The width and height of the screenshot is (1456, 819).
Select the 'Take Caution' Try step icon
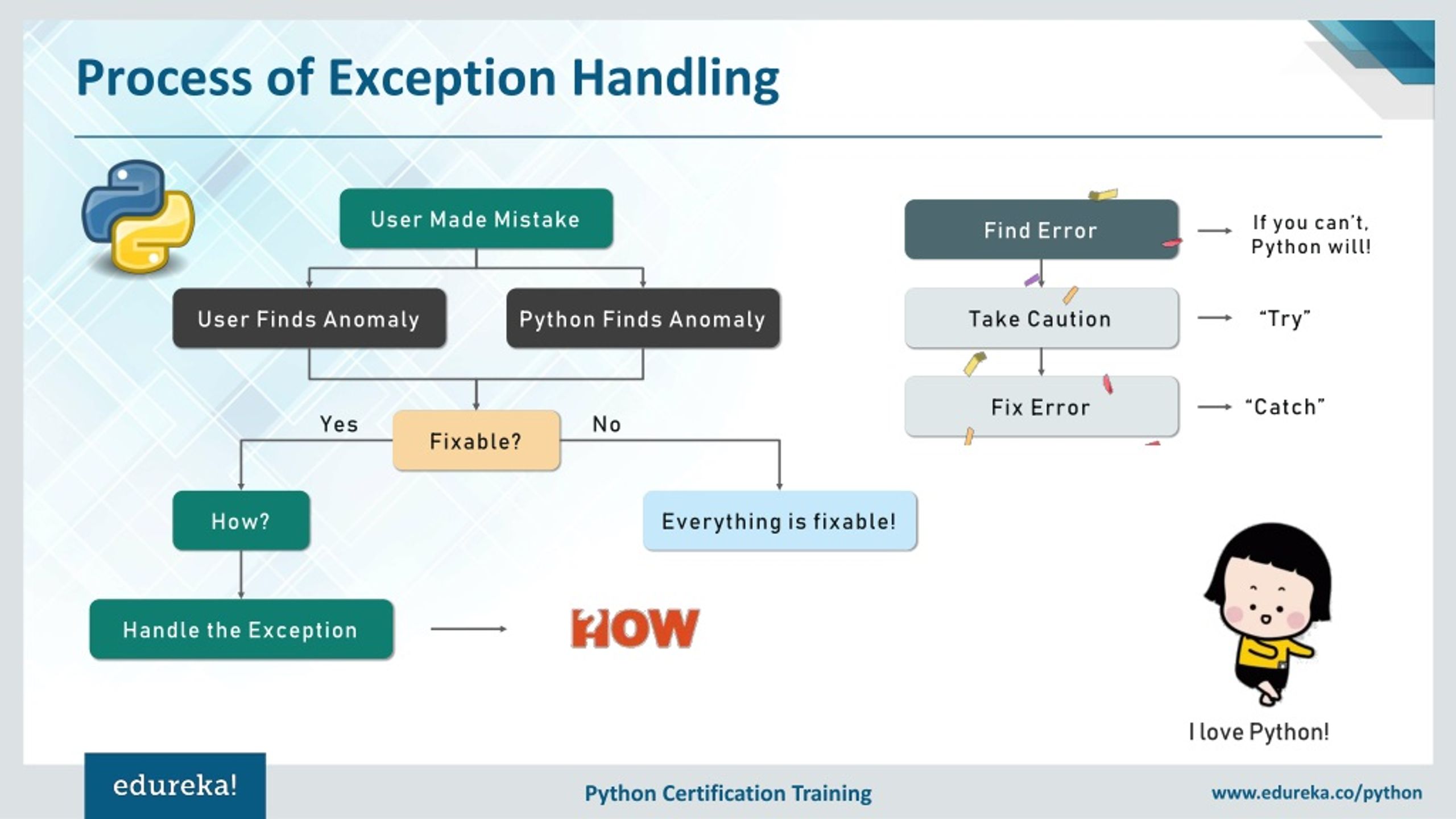pyautogui.click(x=1039, y=318)
